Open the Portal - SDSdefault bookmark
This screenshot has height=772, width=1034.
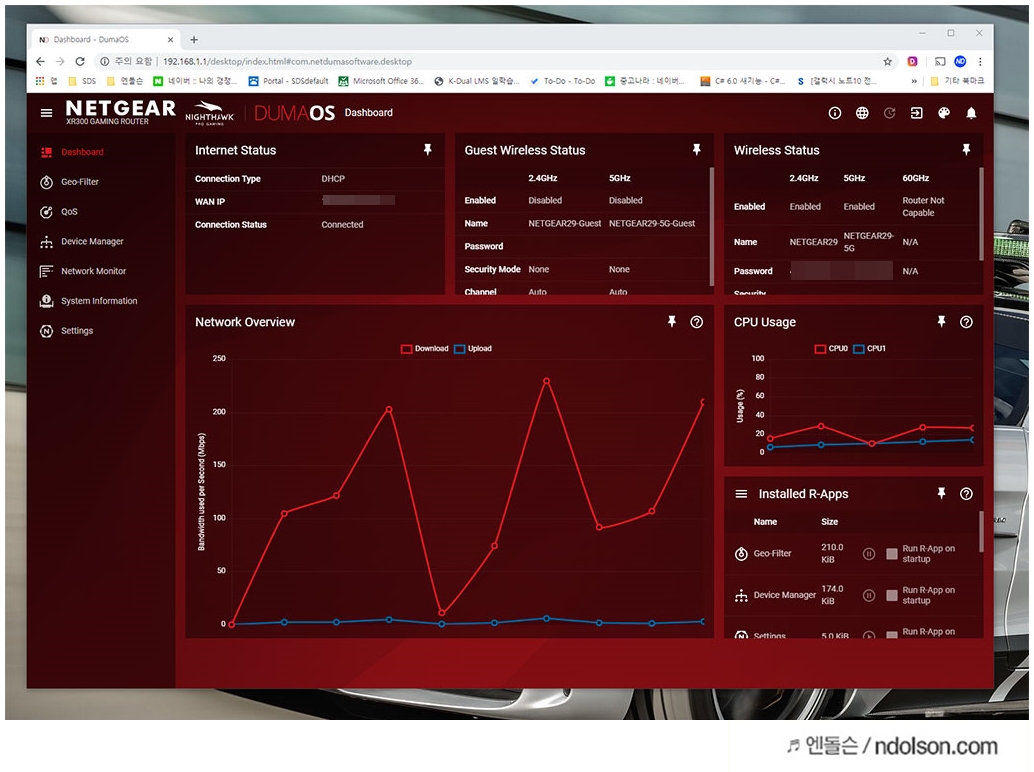tap(288, 81)
